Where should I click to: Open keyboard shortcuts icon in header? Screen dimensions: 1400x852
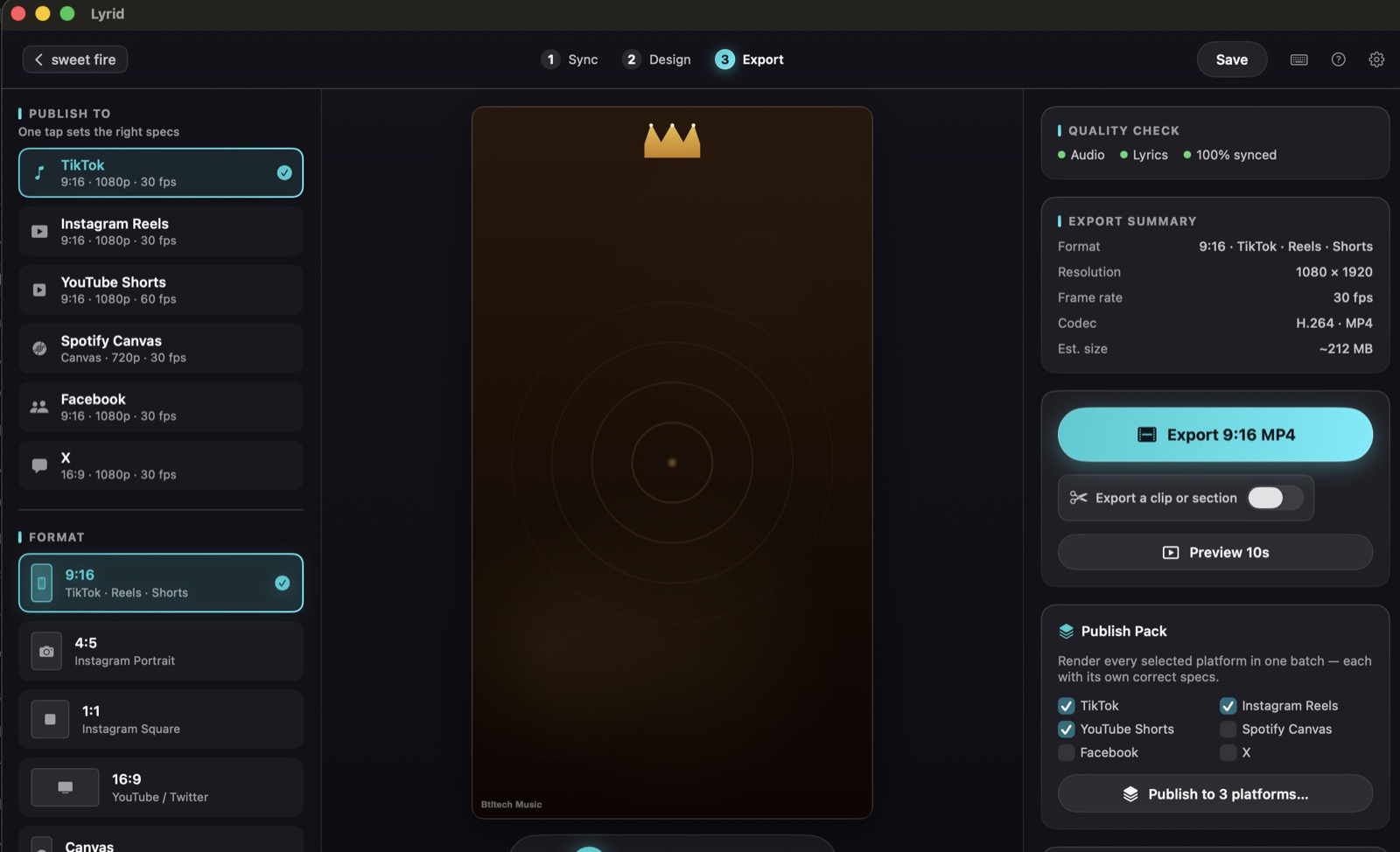click(x=1299, y=59)
